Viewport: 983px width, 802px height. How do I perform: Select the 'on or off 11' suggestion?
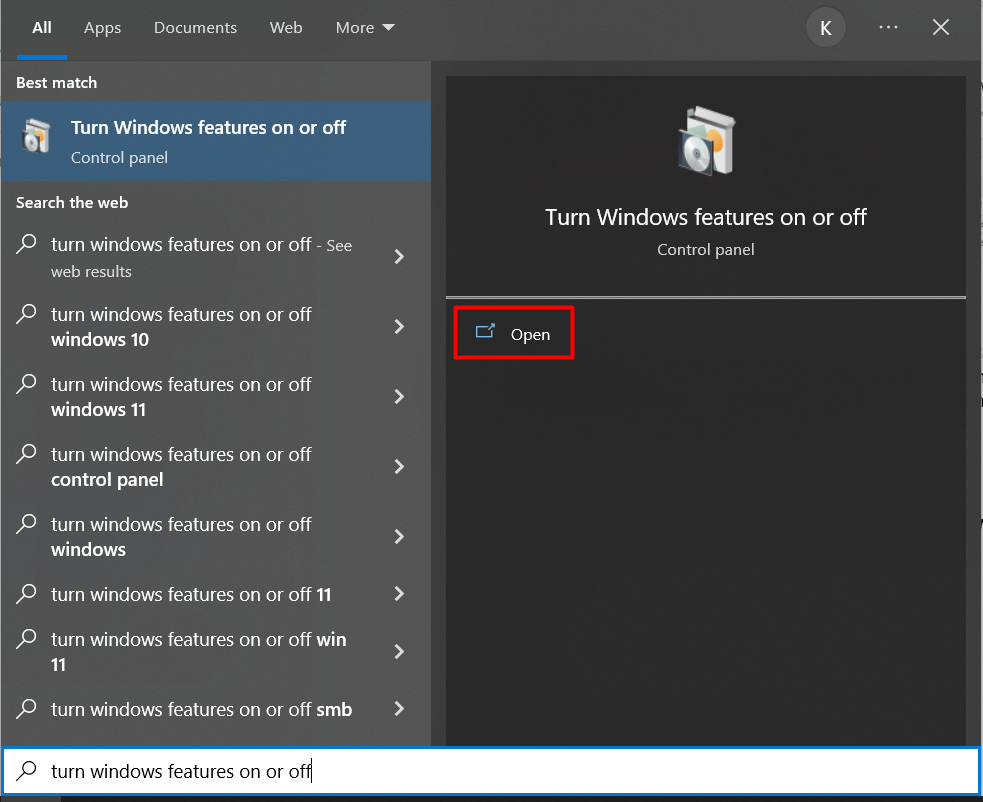216,594
